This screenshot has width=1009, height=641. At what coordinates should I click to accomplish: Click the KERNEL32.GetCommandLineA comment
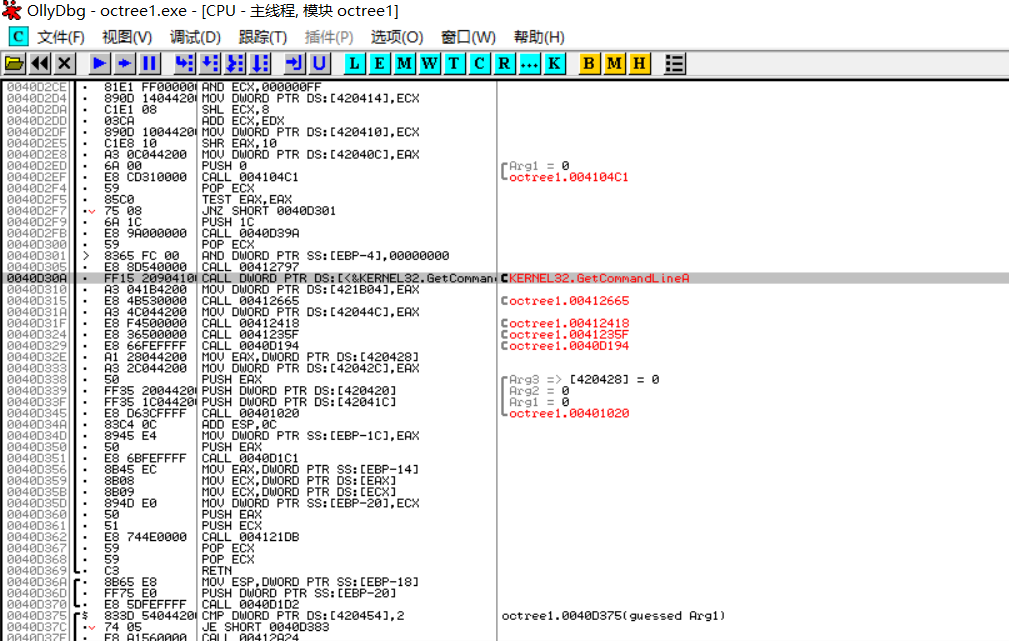[598, 278]
